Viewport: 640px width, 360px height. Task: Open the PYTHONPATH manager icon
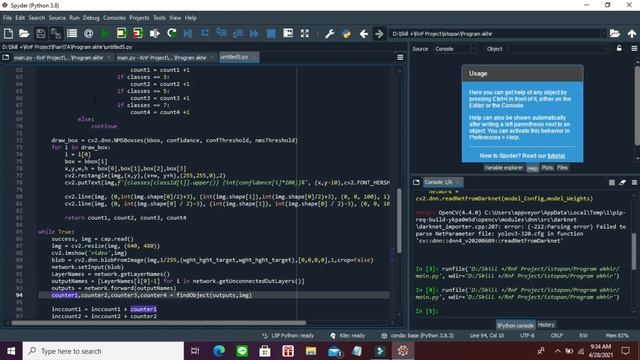coord(346,33)
